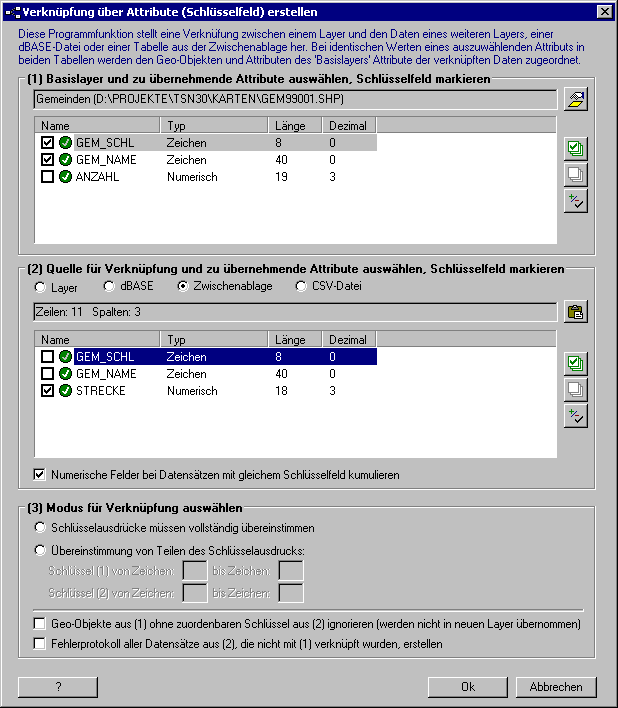
Task: Select GEM_NAME row in source list
Action: tap(206, 374)
